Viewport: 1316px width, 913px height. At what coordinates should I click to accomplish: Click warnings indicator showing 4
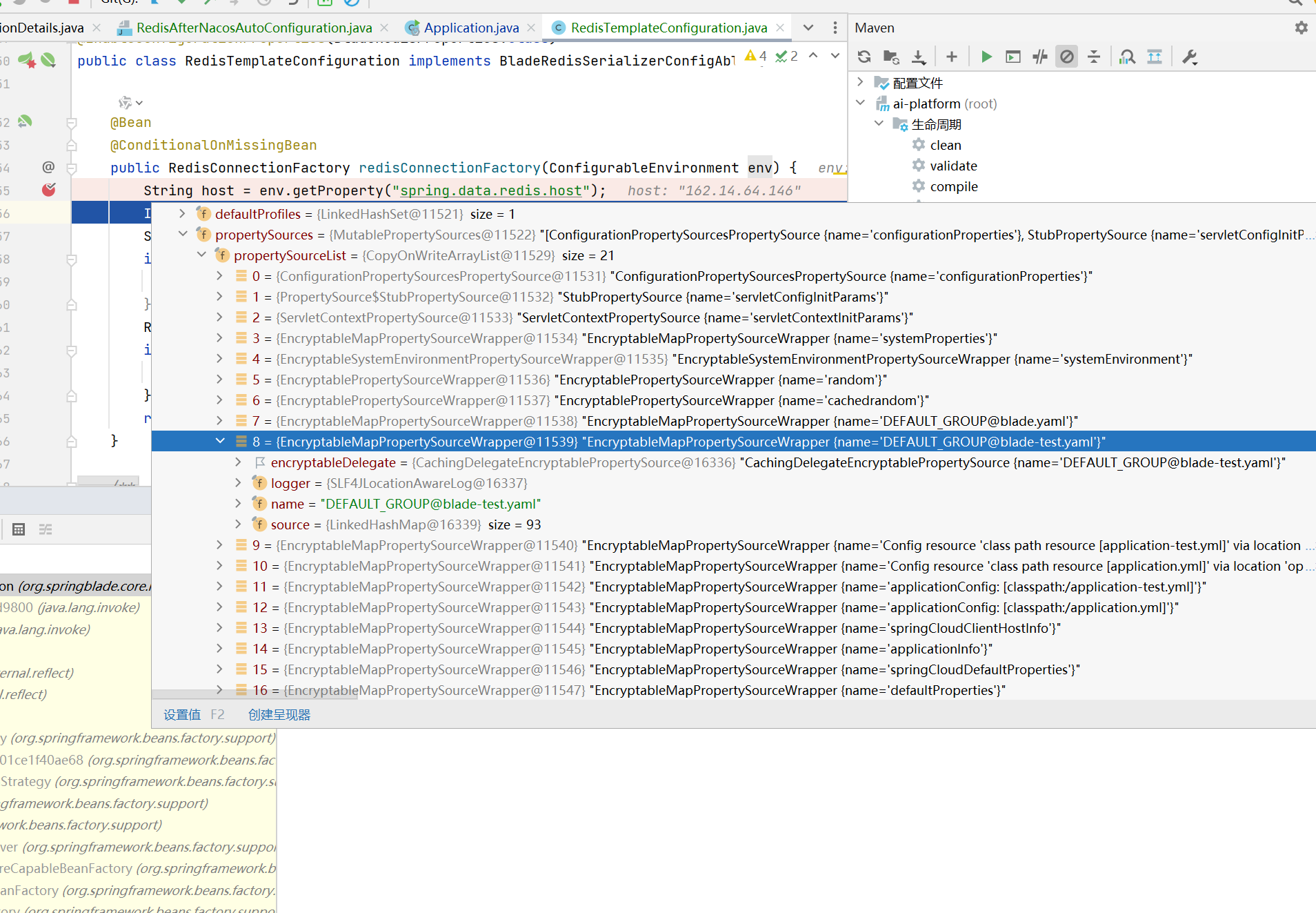click(x=756, y=56)
